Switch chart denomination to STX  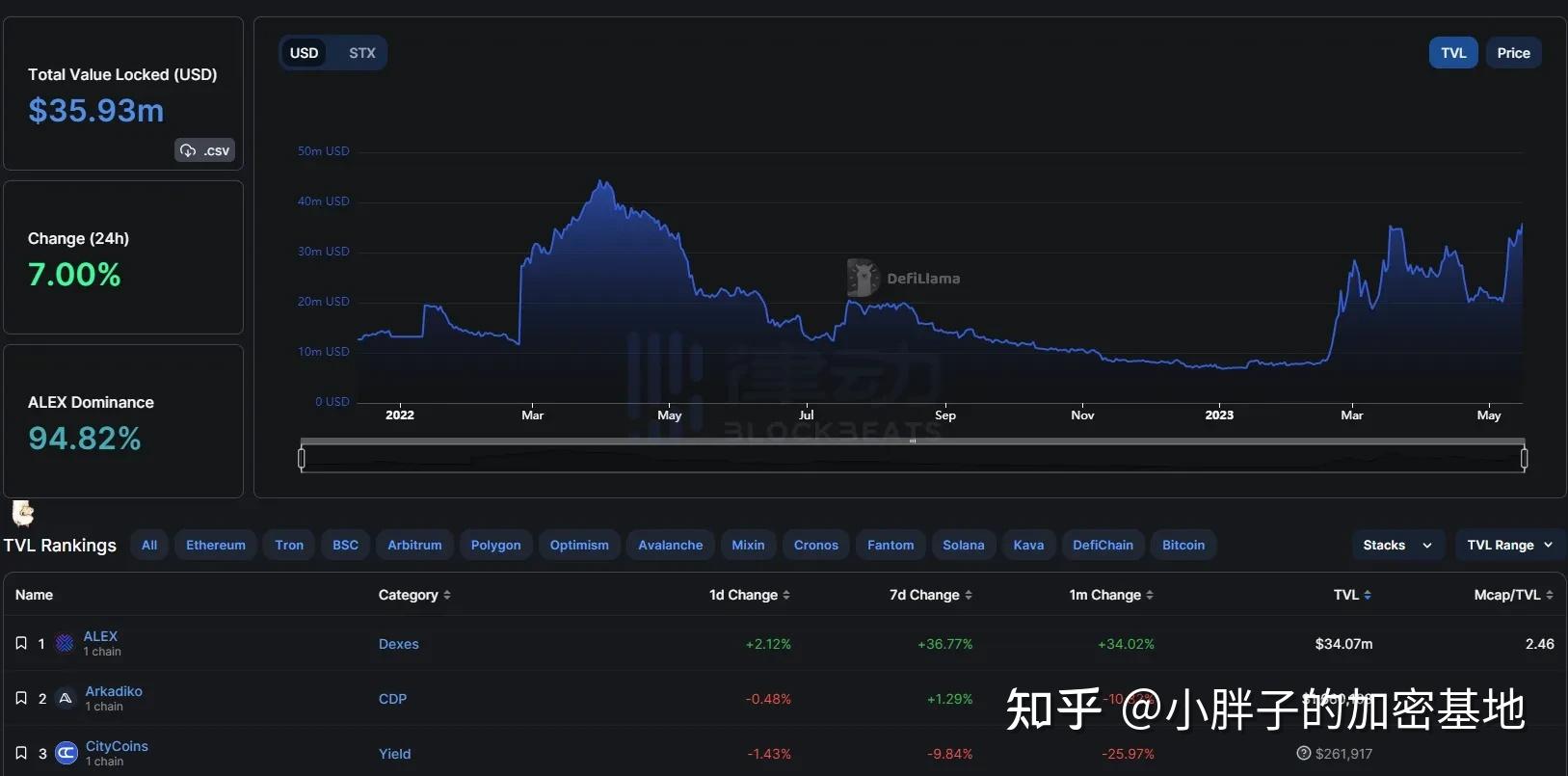point(362,53)
